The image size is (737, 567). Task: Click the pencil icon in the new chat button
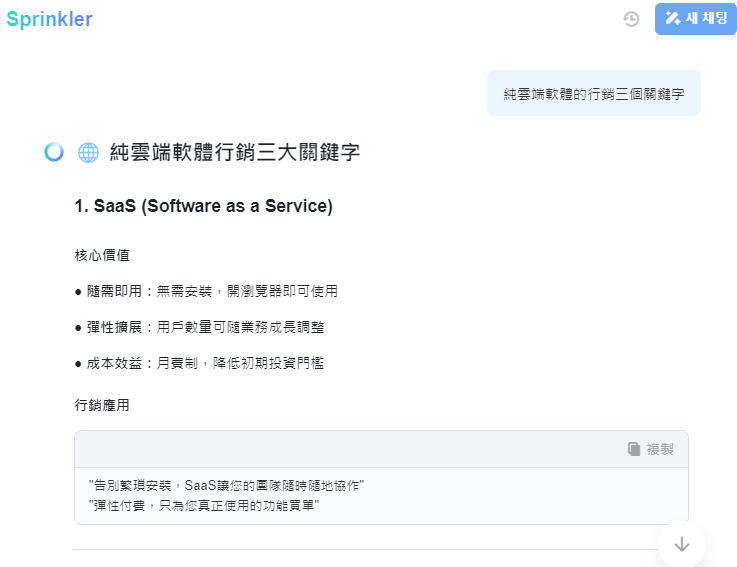click(x=673, y=19)
